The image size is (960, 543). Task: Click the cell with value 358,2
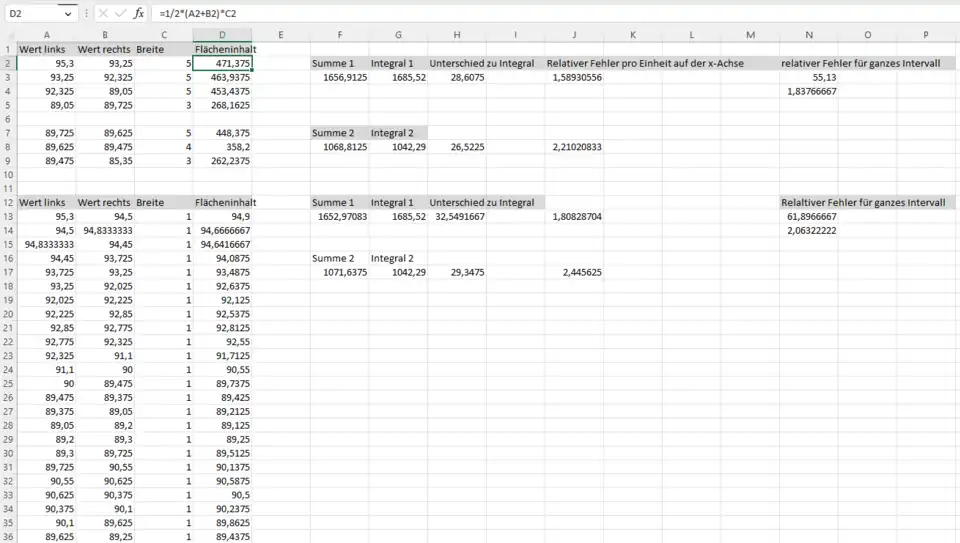coord(222,146)
